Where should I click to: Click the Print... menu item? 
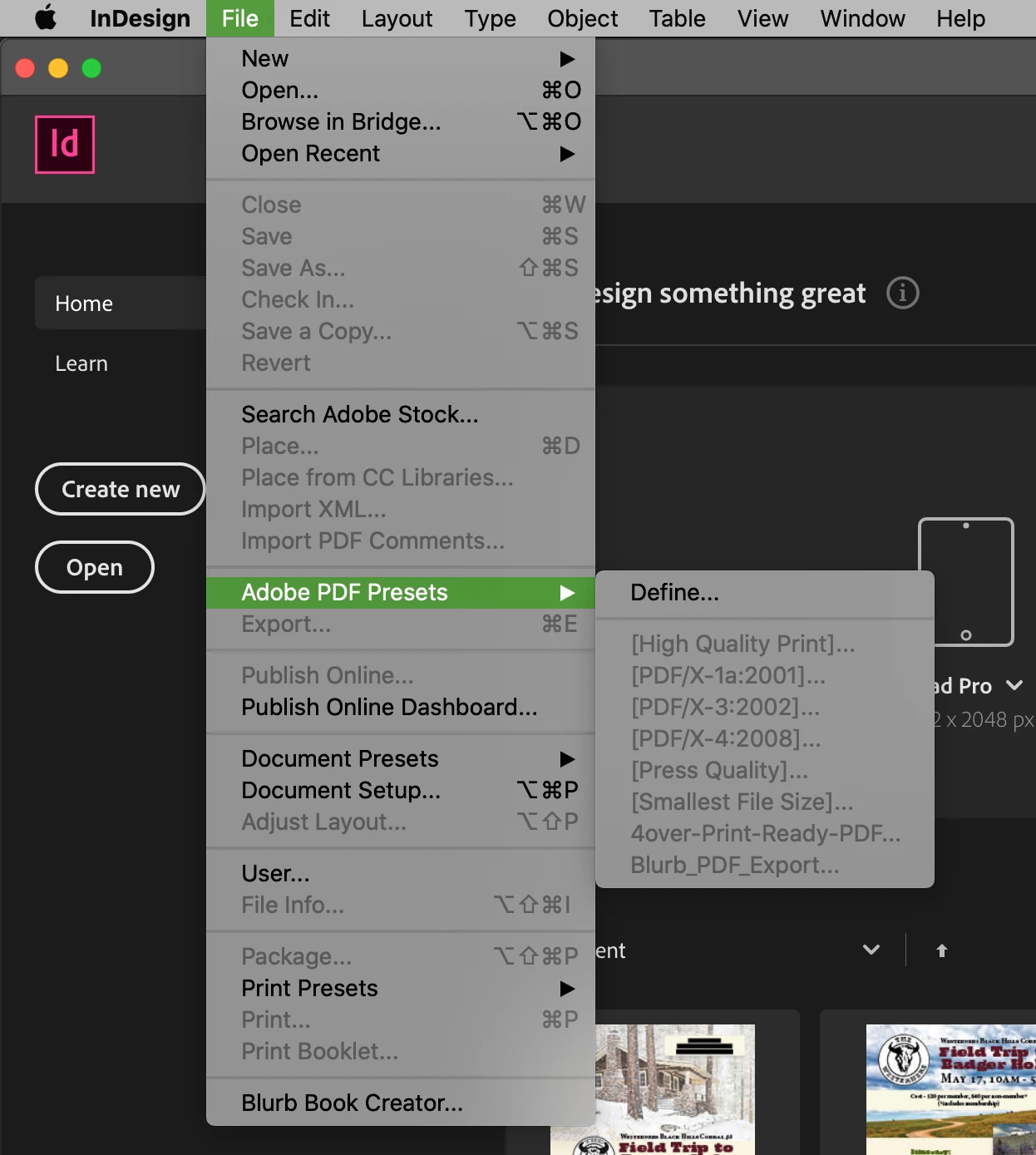[401, 1019]
